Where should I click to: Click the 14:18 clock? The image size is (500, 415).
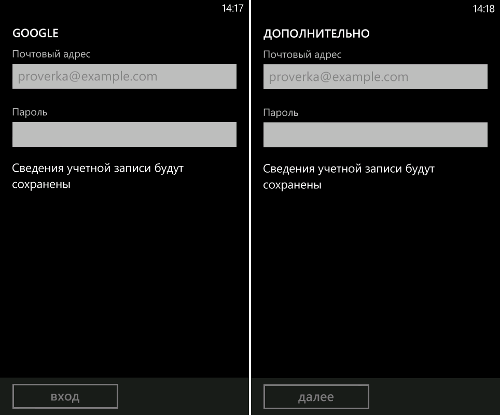tap(484, 8)
